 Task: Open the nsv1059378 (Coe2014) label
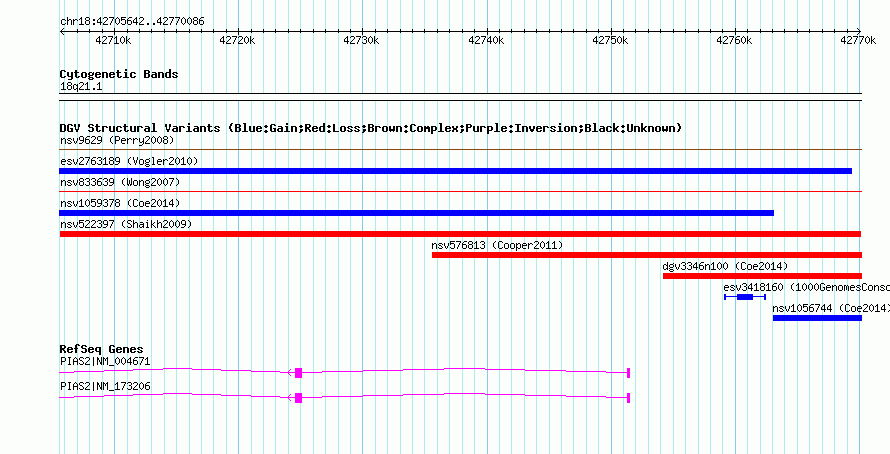point(120,203)
